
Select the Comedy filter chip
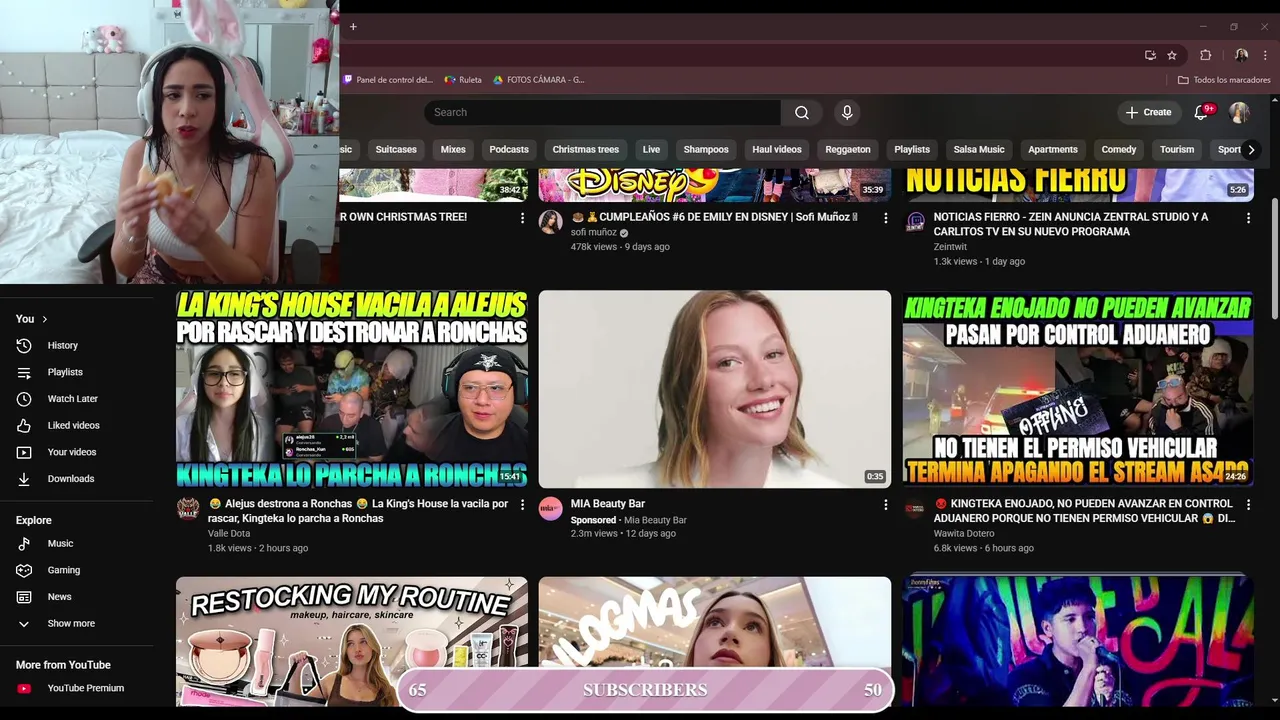(1119, 150)
